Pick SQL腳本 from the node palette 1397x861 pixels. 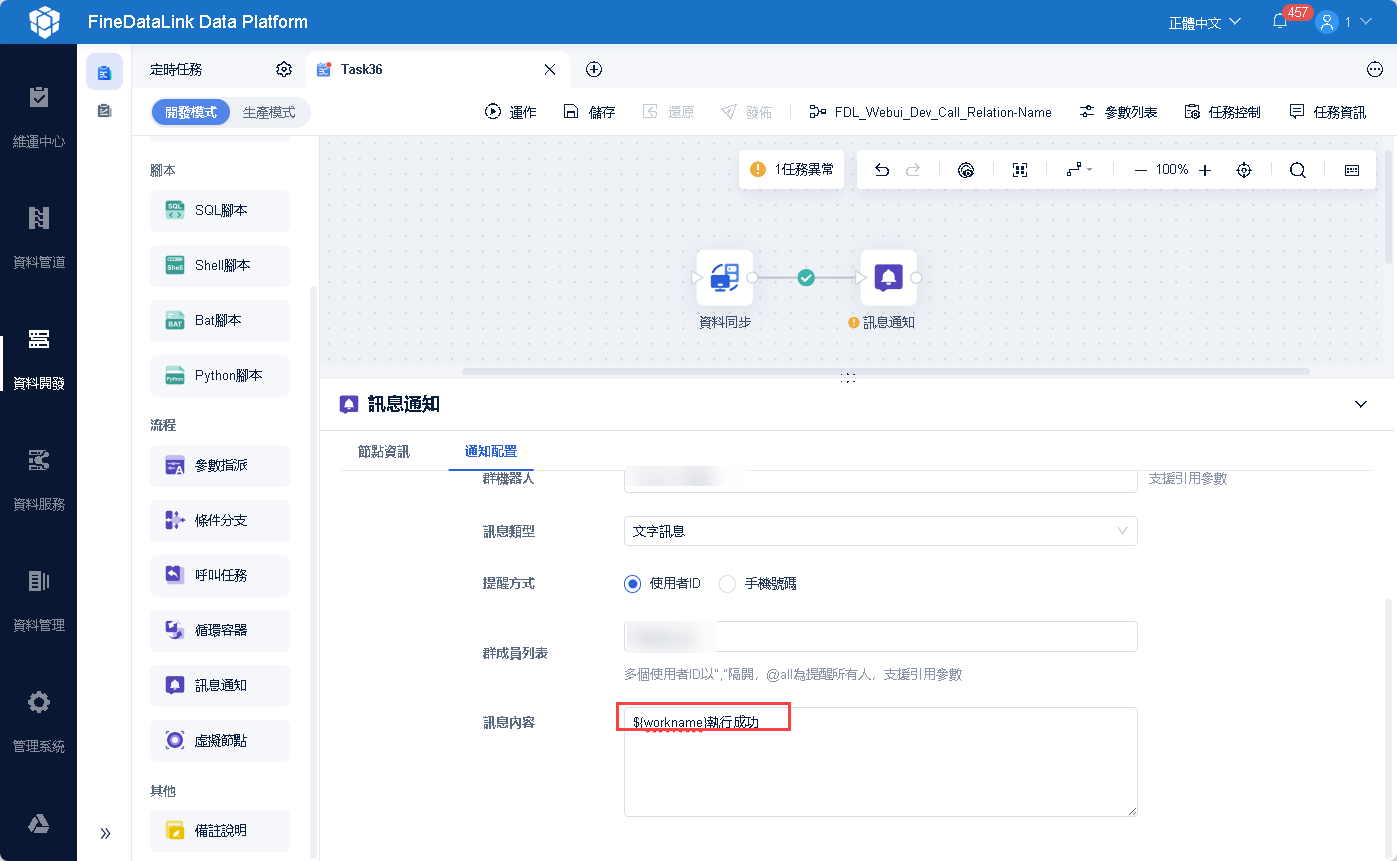point(220,211)
